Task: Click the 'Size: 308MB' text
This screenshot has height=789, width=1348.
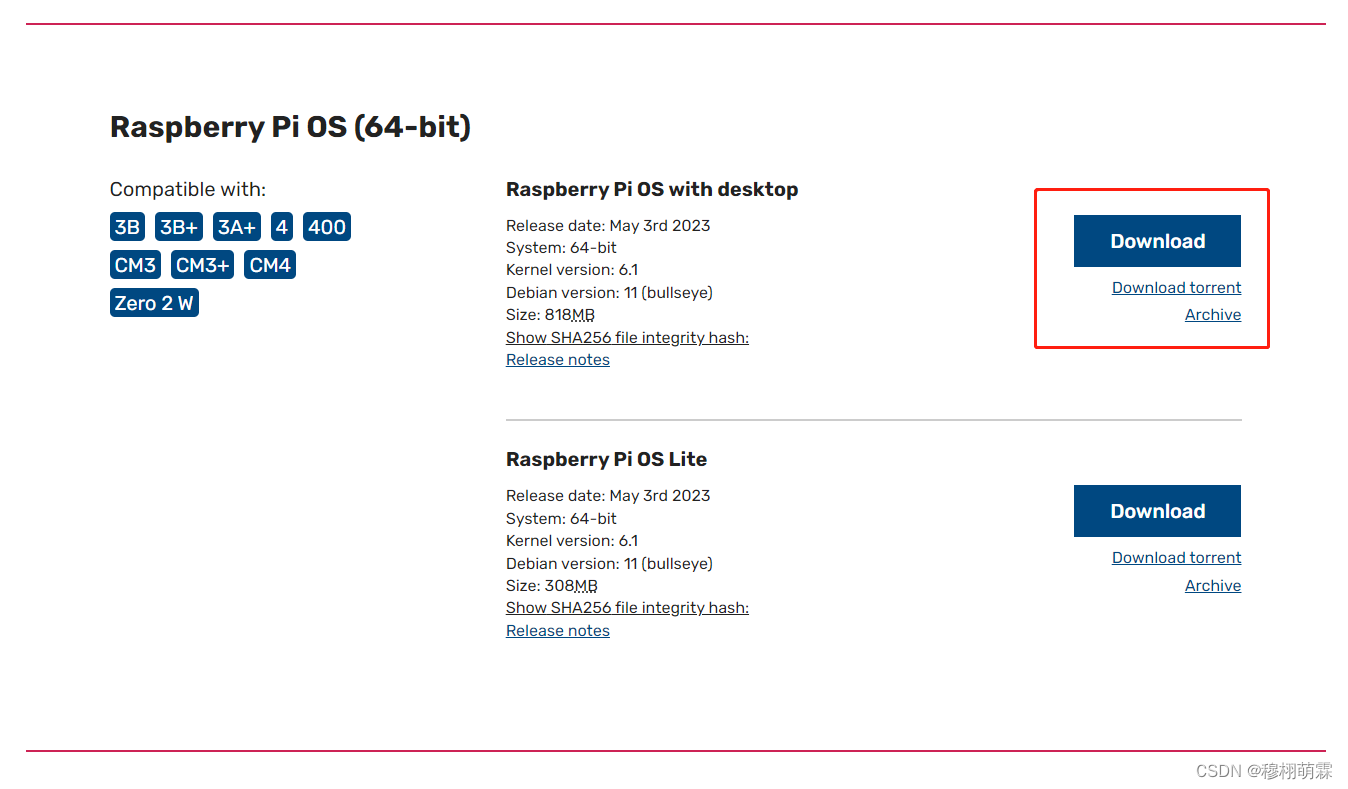Action: pos(552,586)
